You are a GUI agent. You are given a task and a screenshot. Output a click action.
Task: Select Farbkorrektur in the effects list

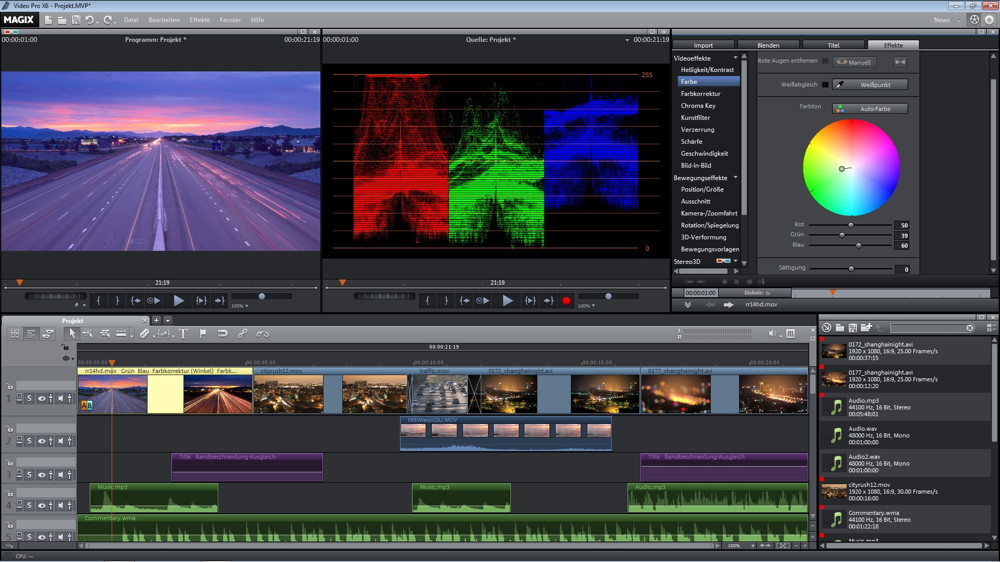coord(700,94)
